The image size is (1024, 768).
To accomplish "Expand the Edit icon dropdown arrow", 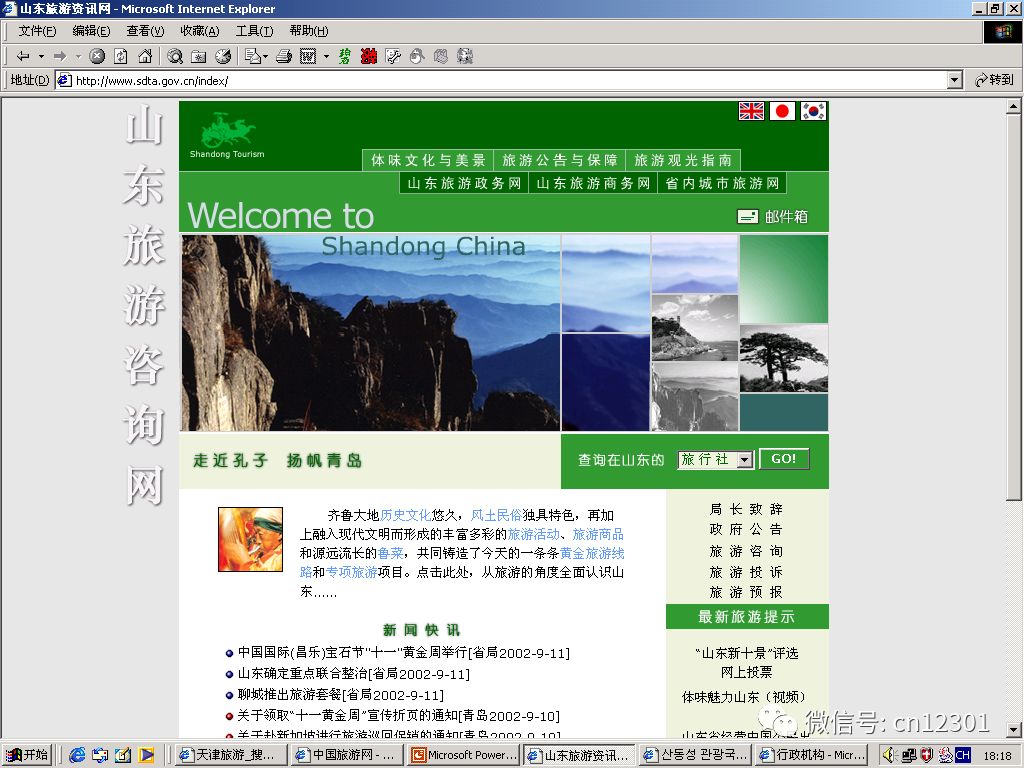I will click(x=326, y=56).
